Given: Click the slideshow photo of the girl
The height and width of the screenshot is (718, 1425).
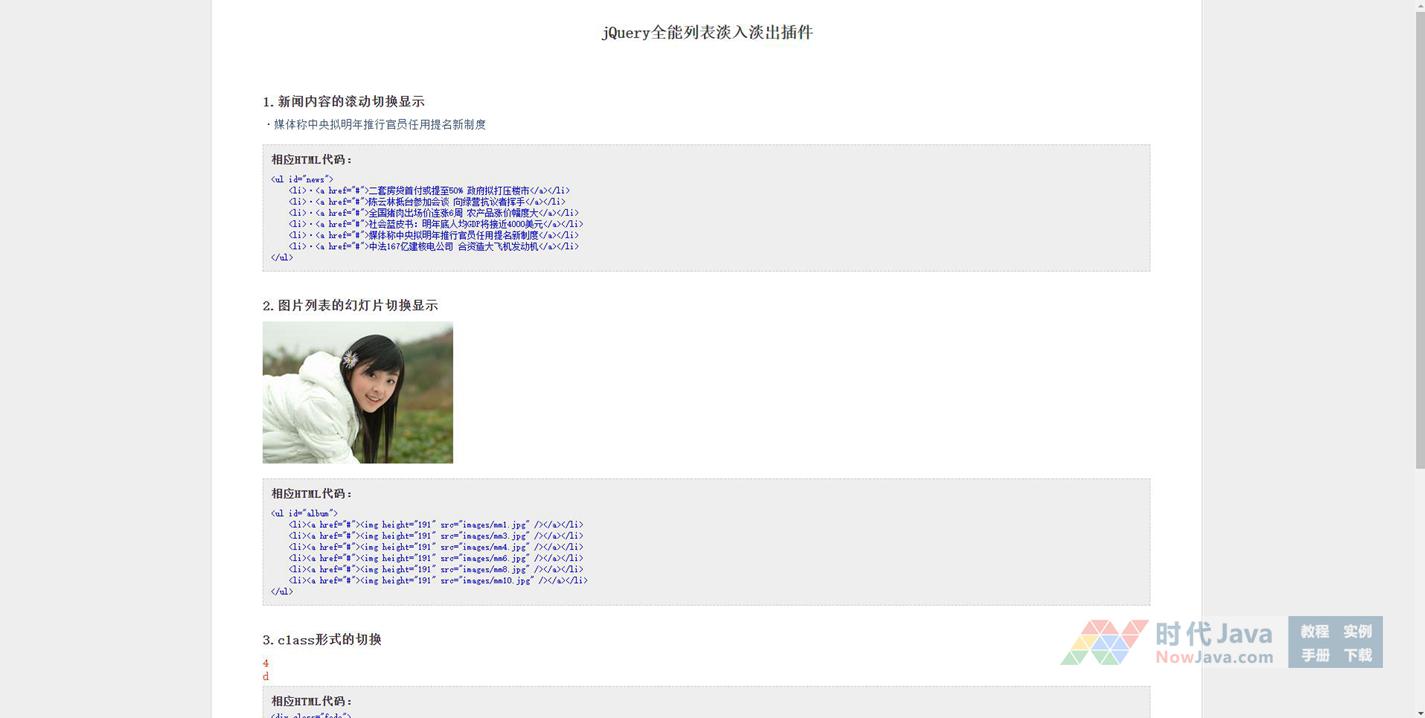Looking at the screenshot, I should pyautogui.click(x=357, y=392).
